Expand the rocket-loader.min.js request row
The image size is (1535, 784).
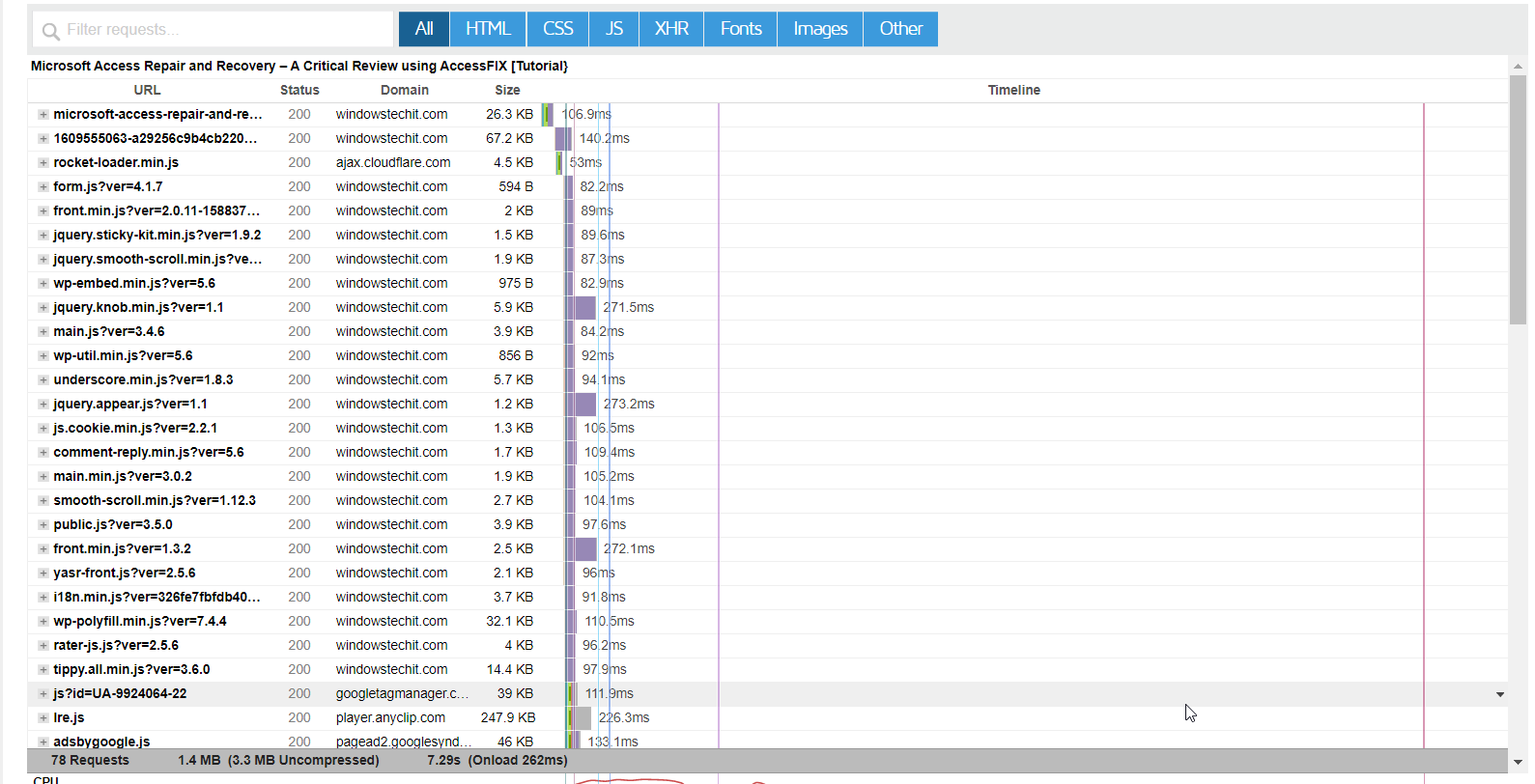coord(43,163)
